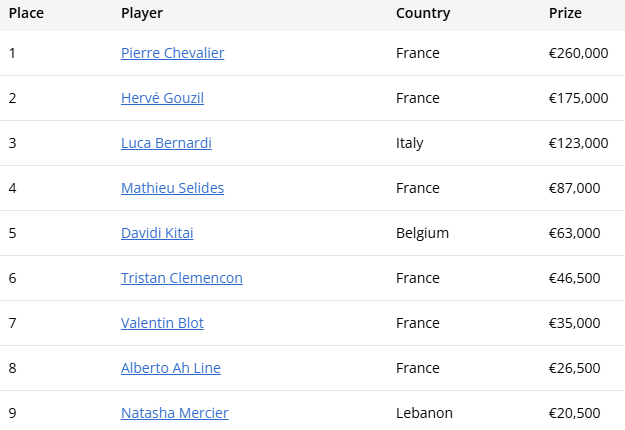Select the Italy country cell

click(x=409, y=143)
